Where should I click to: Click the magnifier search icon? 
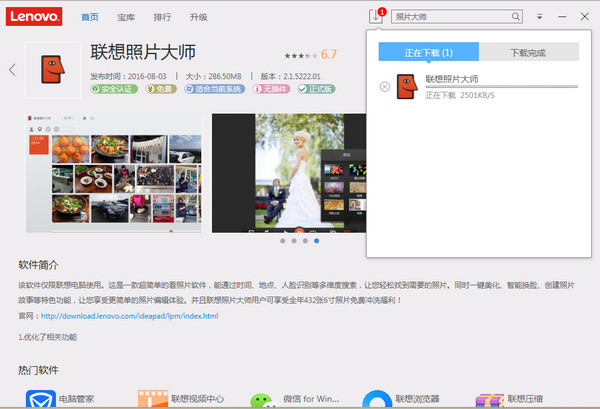(516, 16)
